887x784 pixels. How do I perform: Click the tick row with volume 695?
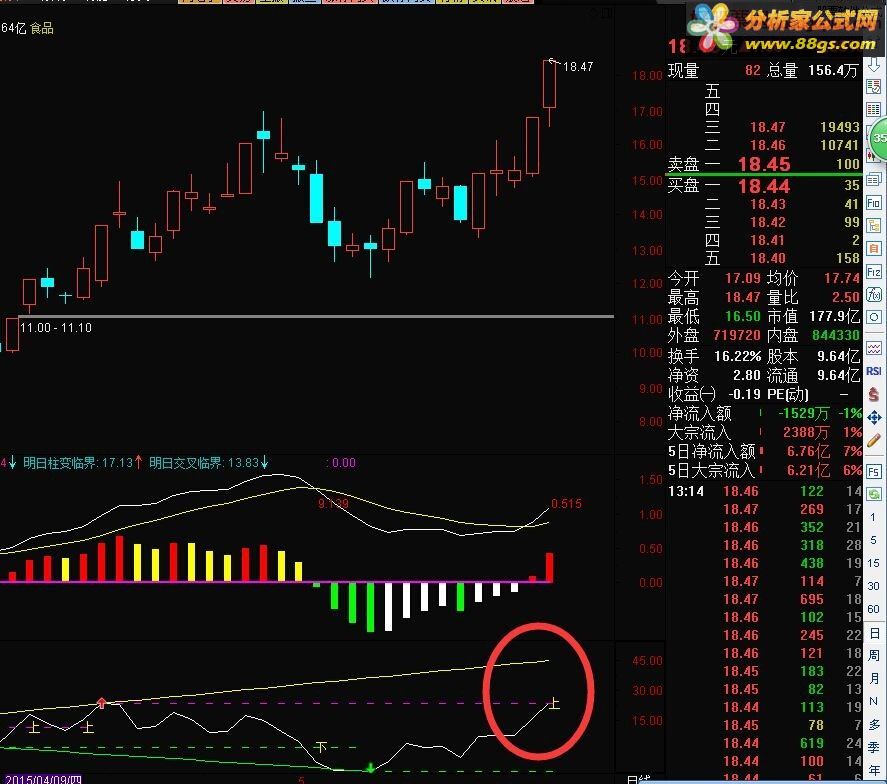[765, 599]
